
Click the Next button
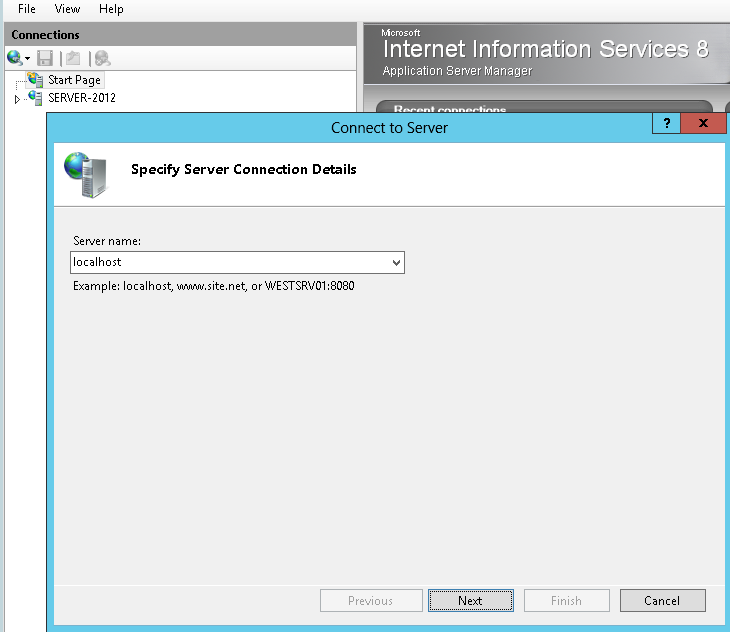(x=471, y=600)
